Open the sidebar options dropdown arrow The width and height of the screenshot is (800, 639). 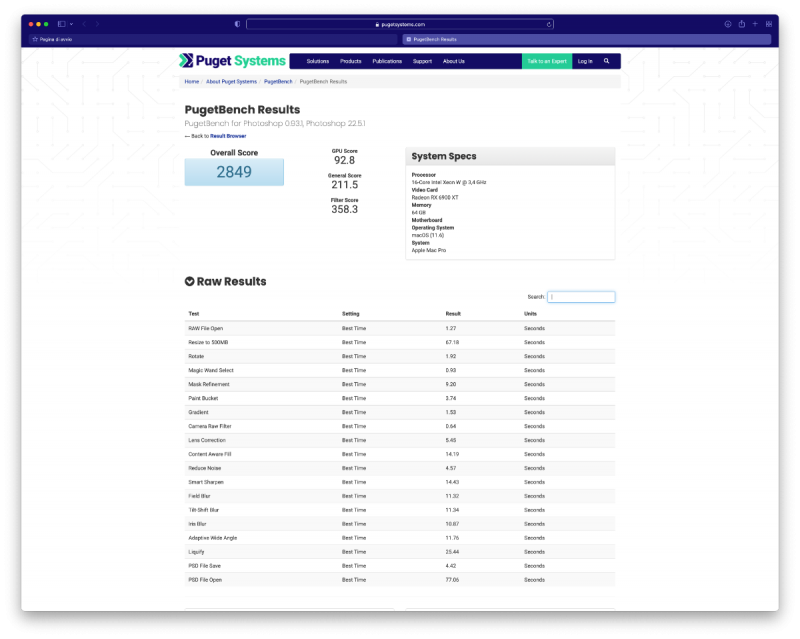tap(71, 24)
